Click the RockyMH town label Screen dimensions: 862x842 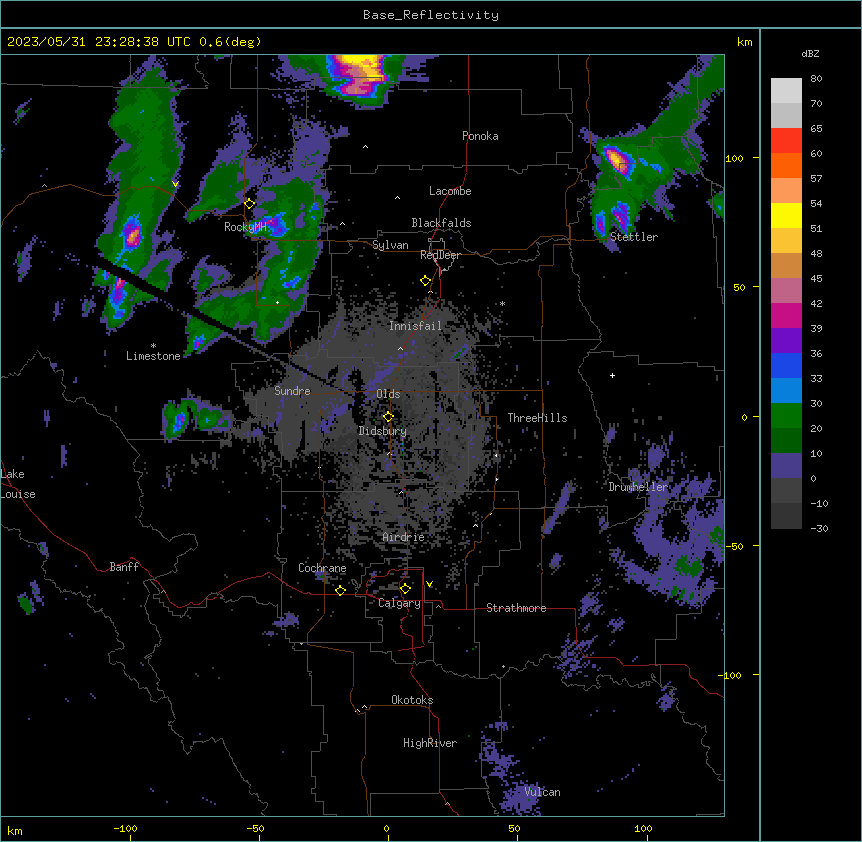[245, 227]
